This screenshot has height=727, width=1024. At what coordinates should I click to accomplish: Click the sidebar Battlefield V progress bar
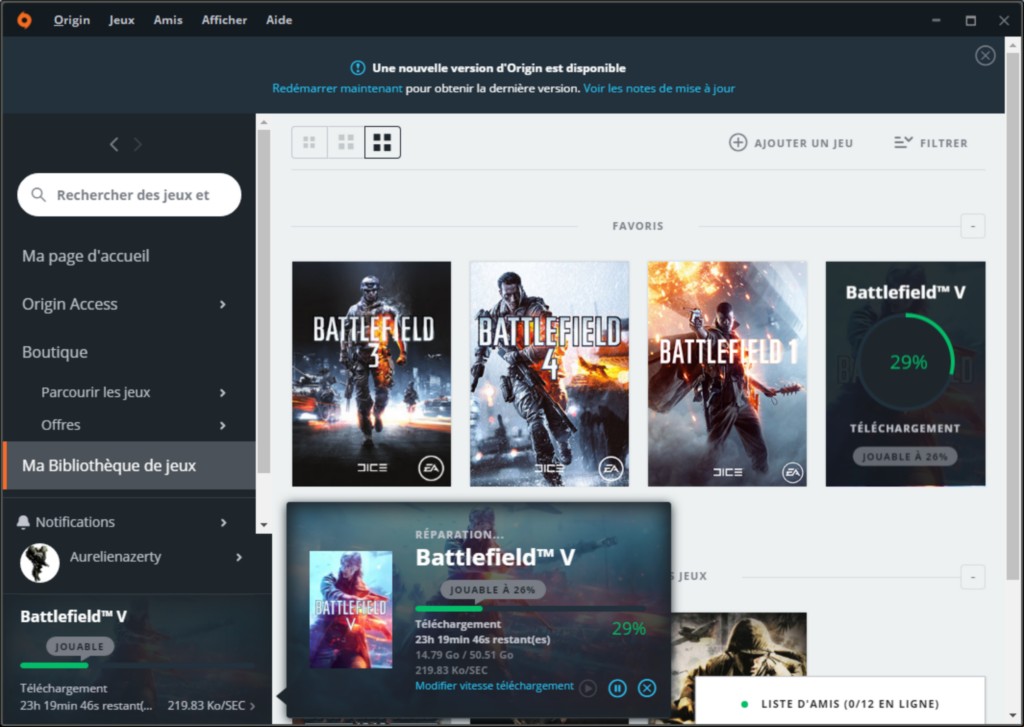click(x=136, y=666)
